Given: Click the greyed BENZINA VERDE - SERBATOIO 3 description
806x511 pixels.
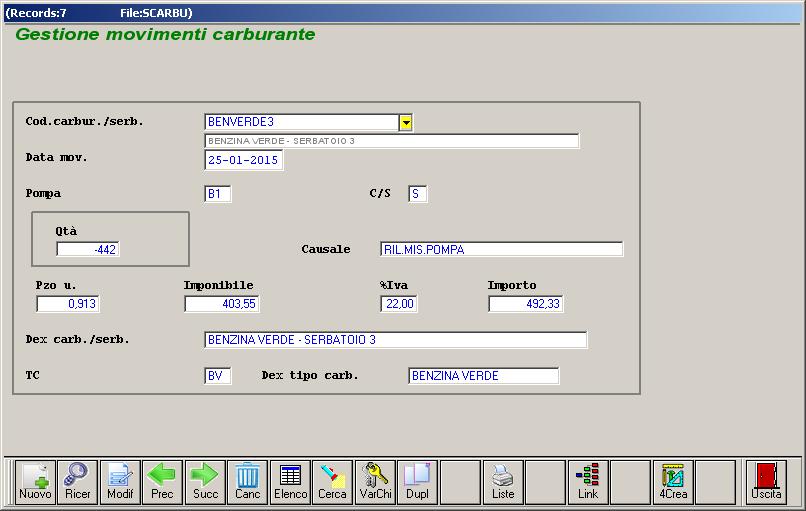Looking at the screenshot, I should 392,141.
